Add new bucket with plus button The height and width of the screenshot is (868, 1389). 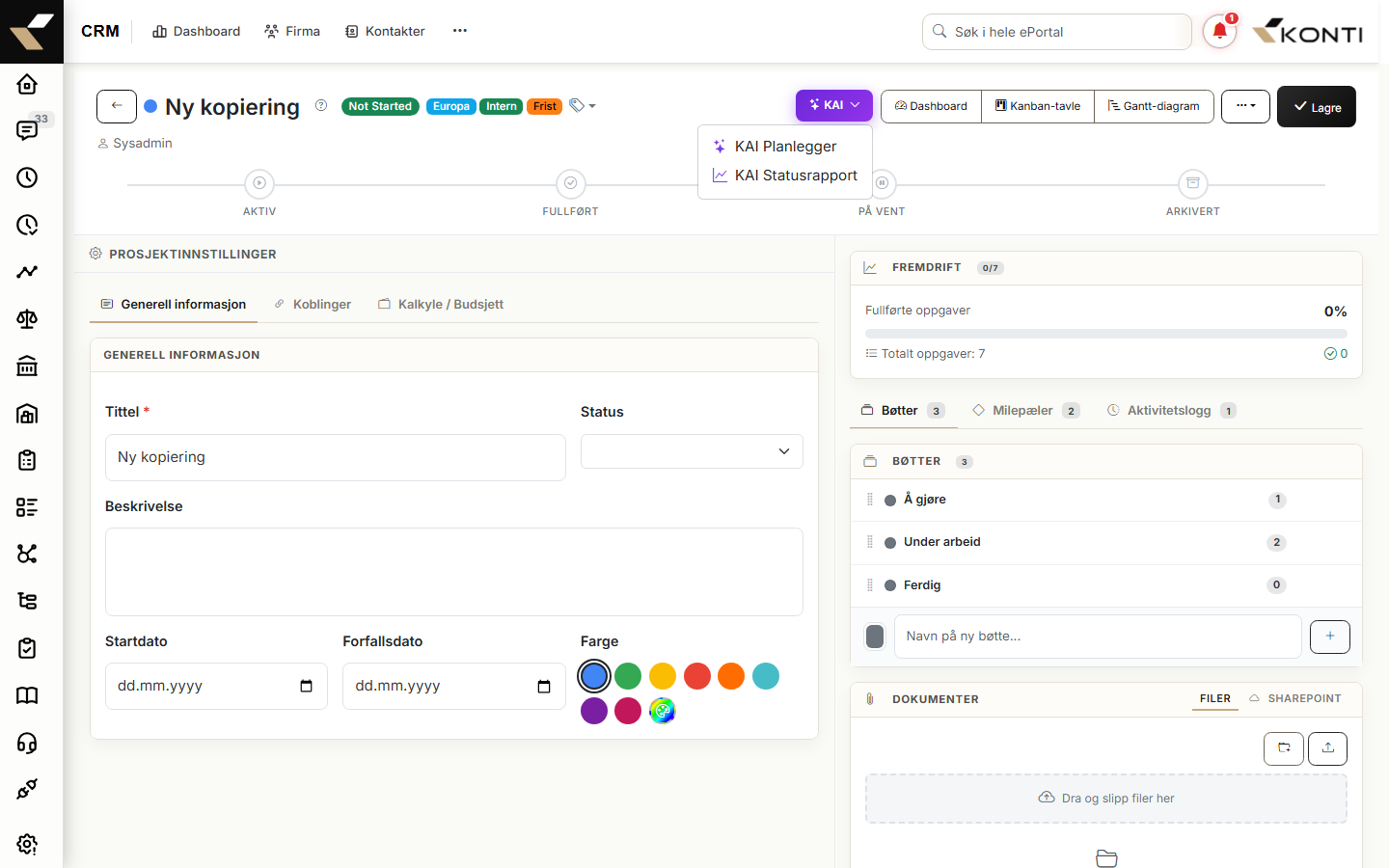click(1330, 637)
